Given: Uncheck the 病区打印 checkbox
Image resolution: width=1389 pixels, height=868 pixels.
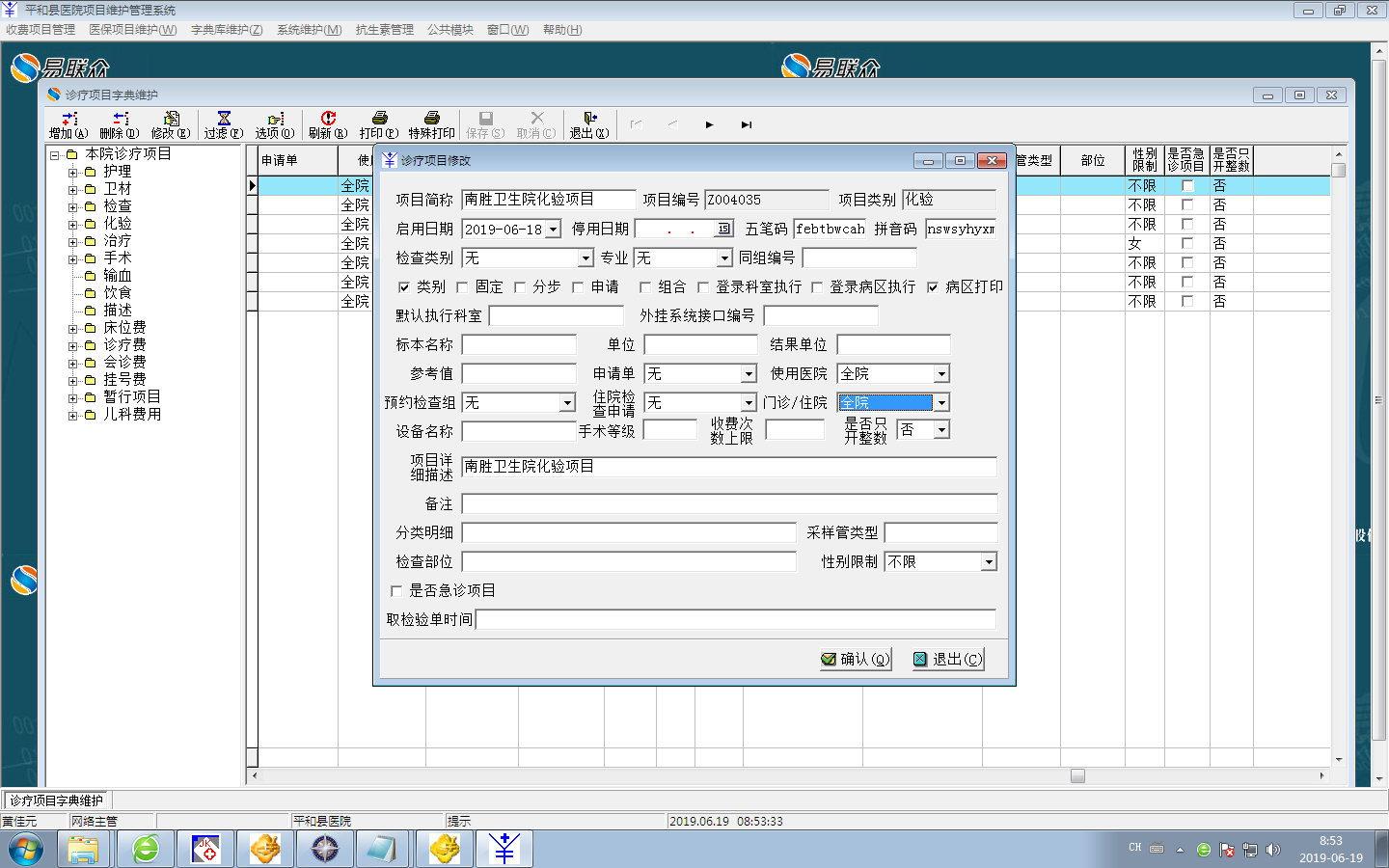Looking at the screenshot, I should coord(933,286).
